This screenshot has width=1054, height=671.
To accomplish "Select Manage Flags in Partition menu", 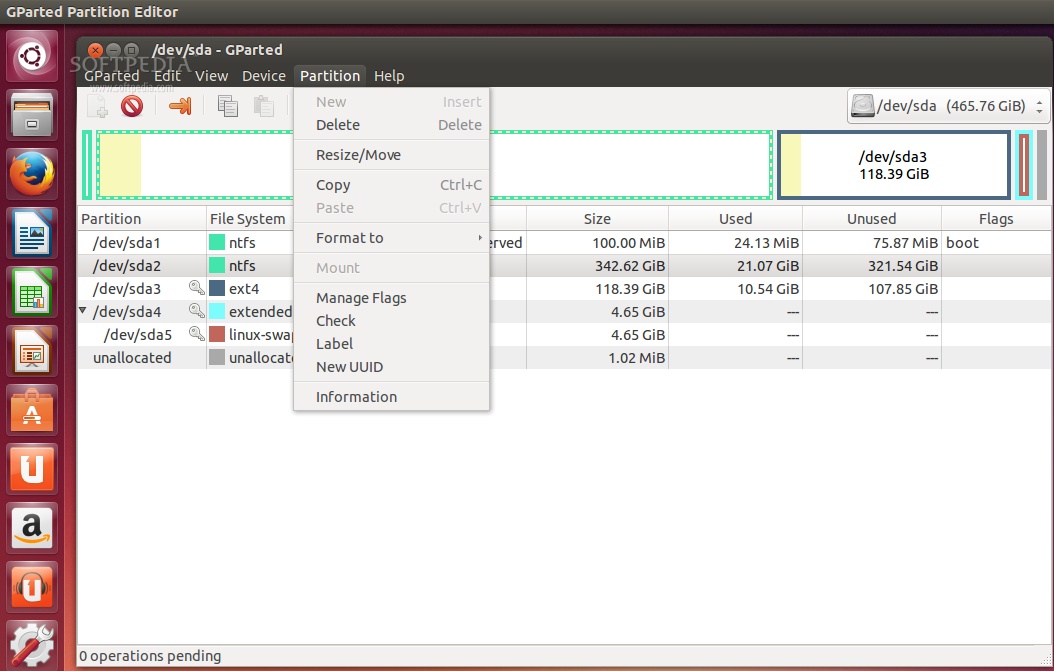I will pos(361,298).
